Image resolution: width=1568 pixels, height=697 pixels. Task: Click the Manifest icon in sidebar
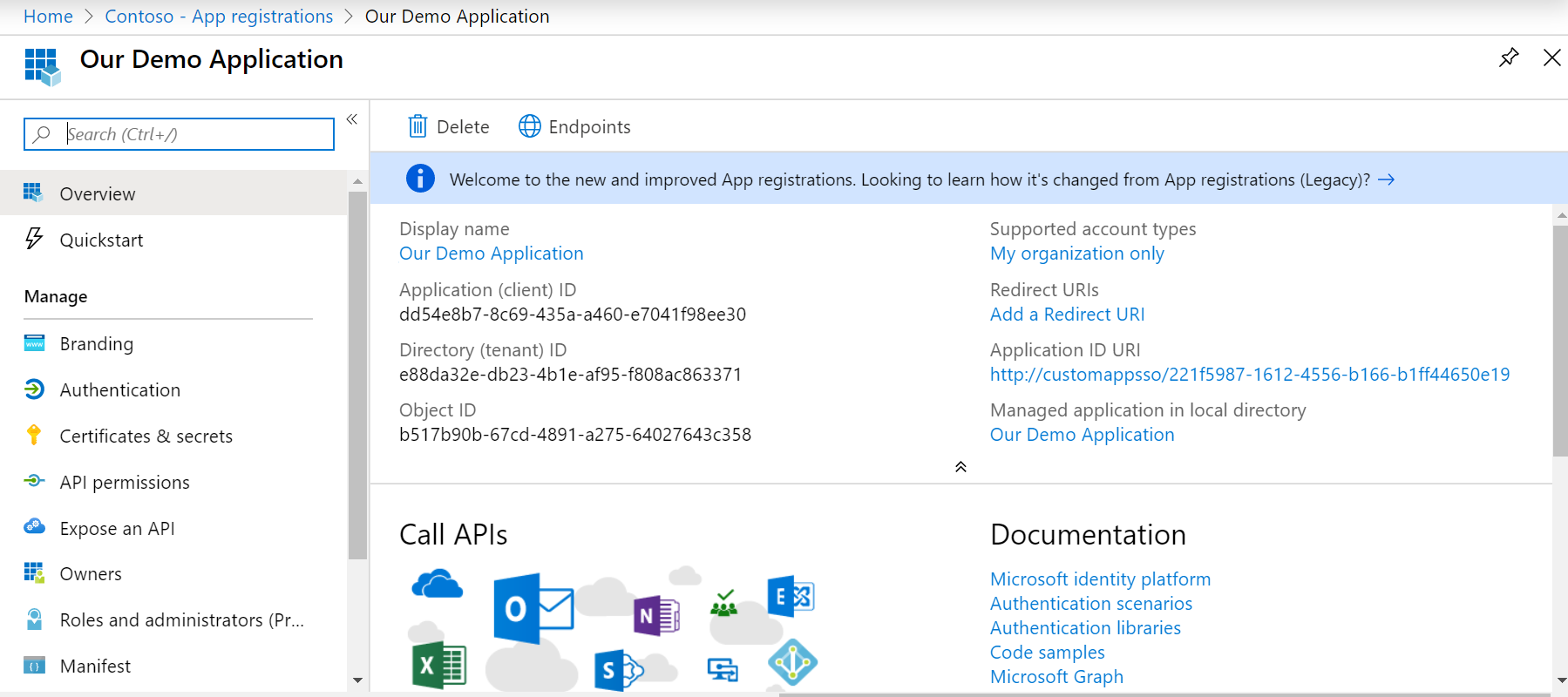[34, 666]
